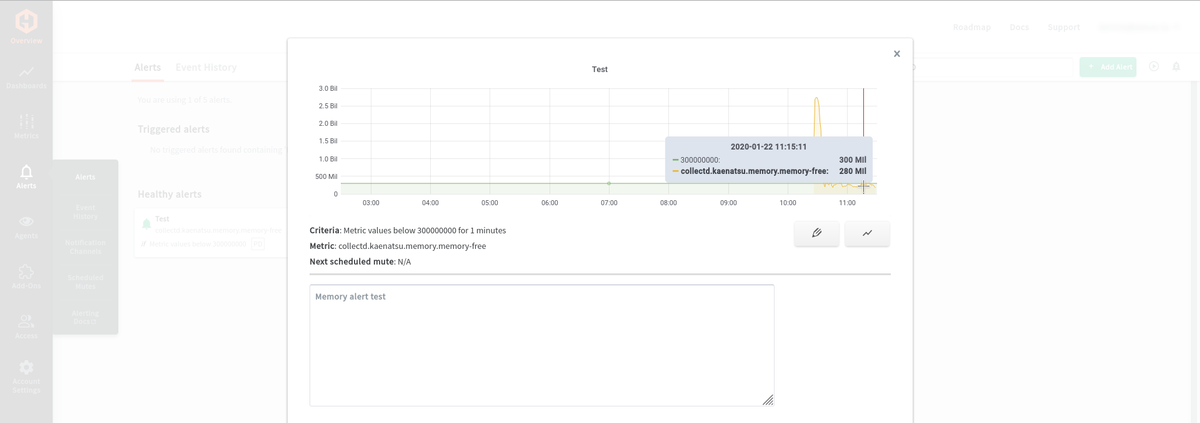Open the Docs link
The height and width of the screenshot is (423, 1200).
click(1019, 27)
